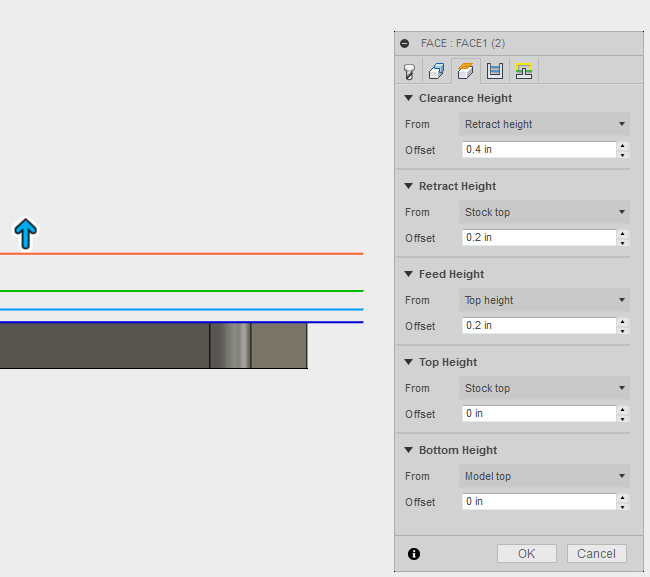Confirm with the OK button

(x=526, y=554)
